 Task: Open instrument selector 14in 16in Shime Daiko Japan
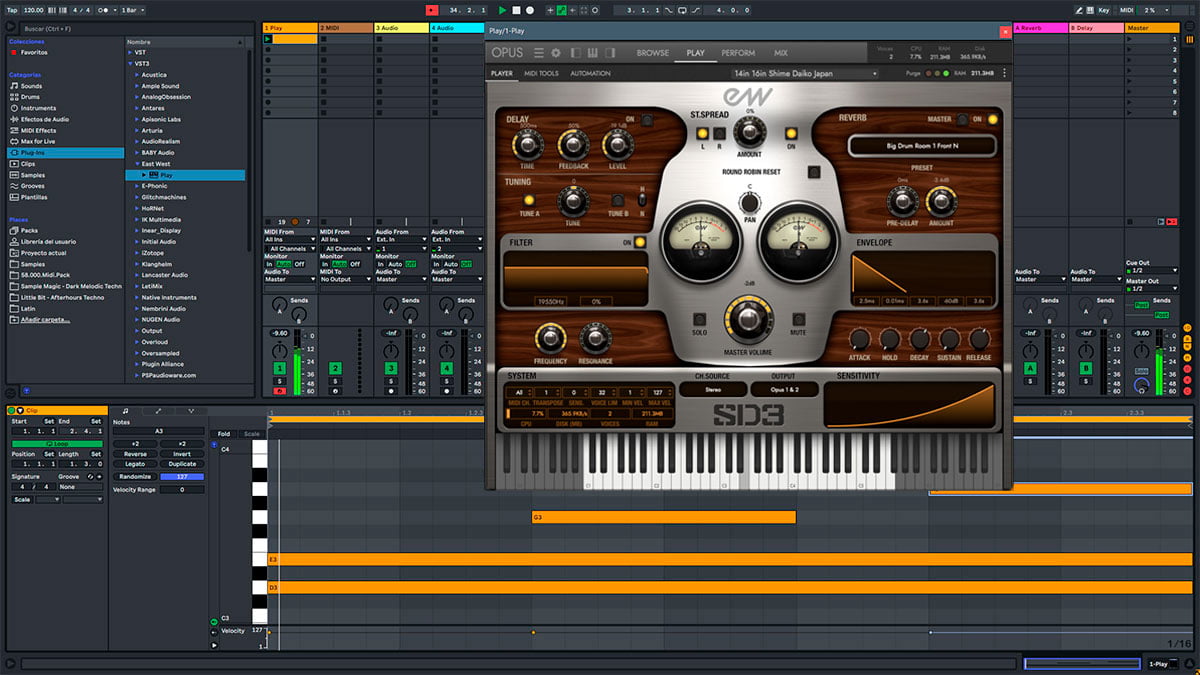coord(804,73)
